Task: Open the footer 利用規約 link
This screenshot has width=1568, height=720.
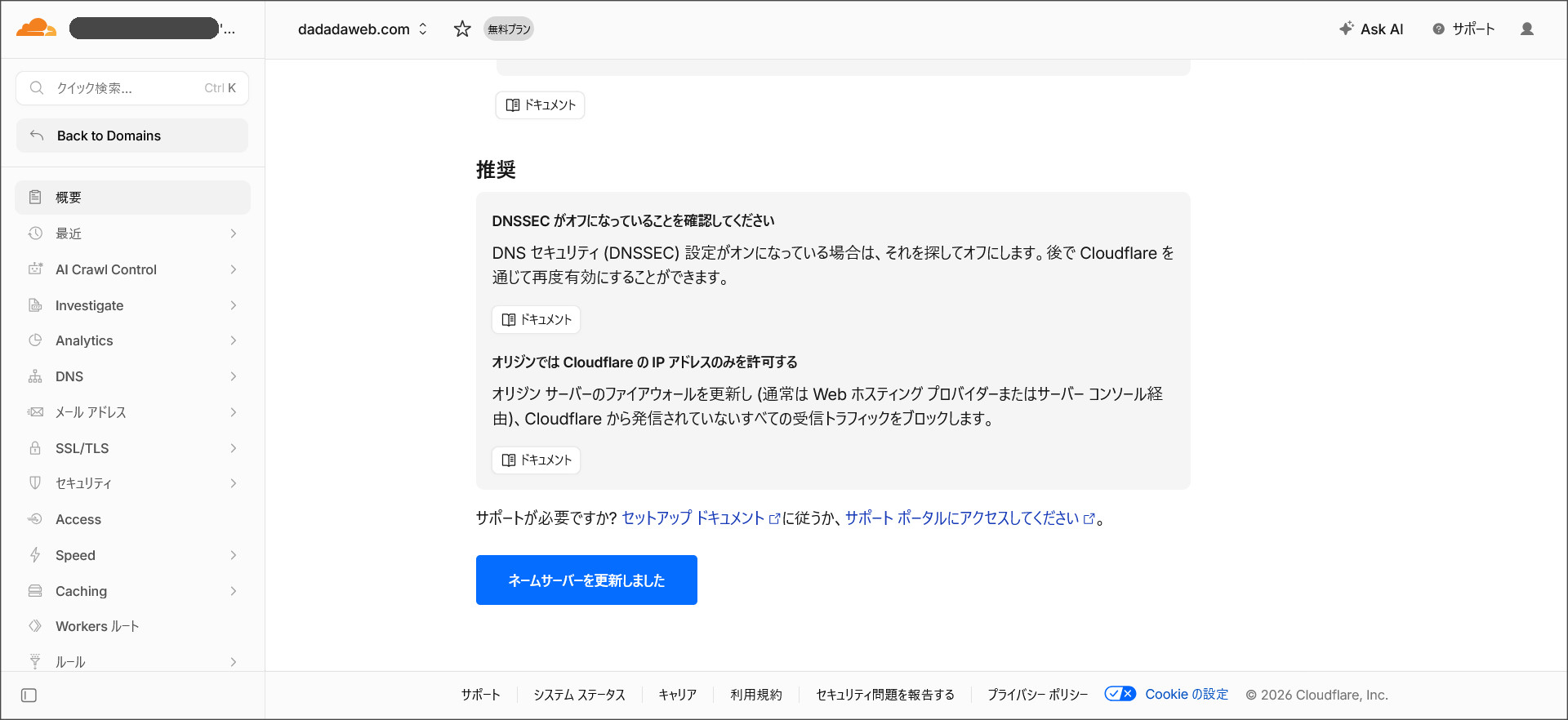Action: pos(756,695)
